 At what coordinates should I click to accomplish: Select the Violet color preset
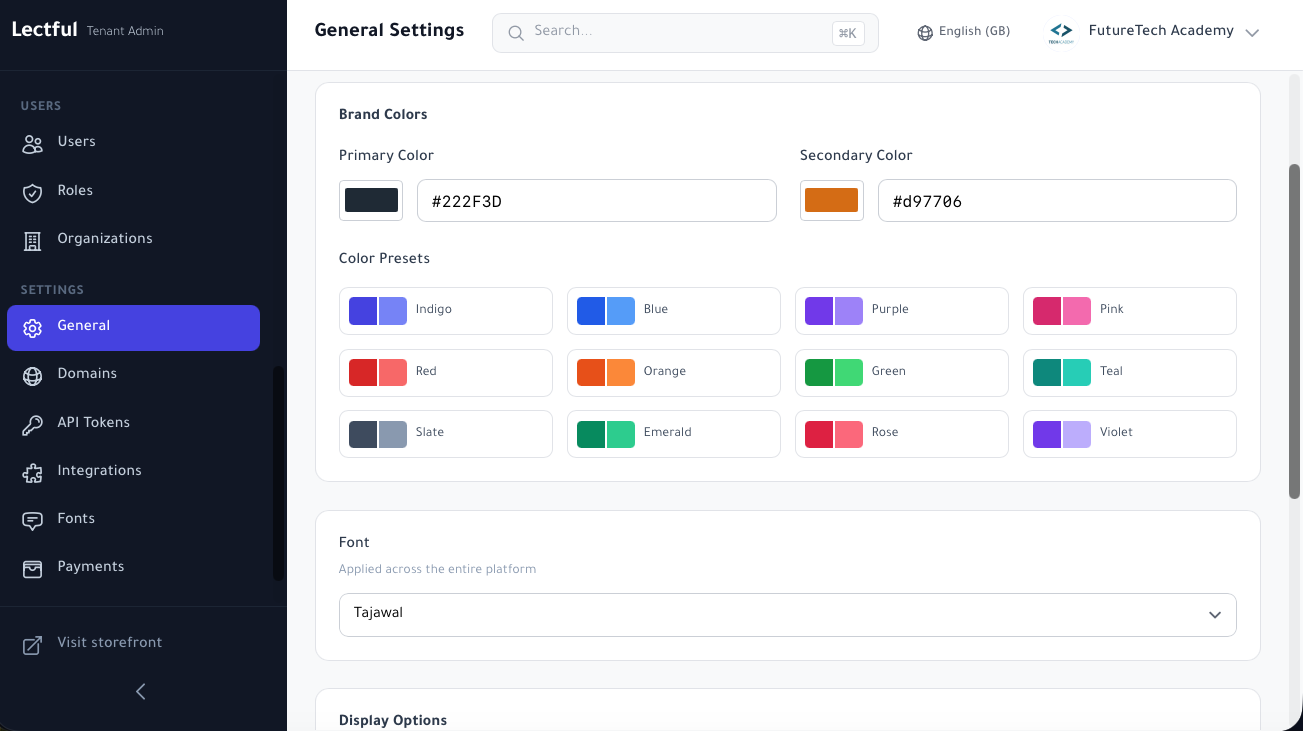[x=1130, y=433]
